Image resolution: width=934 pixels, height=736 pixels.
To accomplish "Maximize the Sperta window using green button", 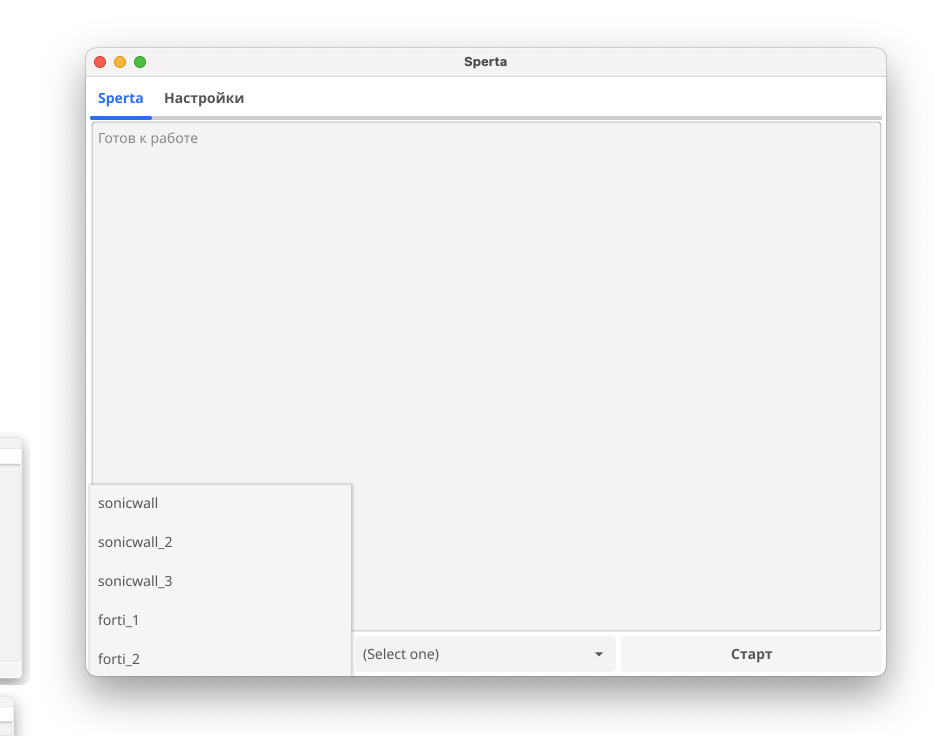I will click(140, 62).
